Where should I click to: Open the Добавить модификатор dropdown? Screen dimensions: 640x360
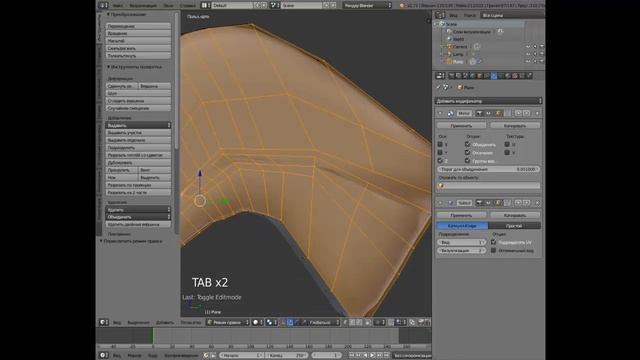[x=489, y=101]
